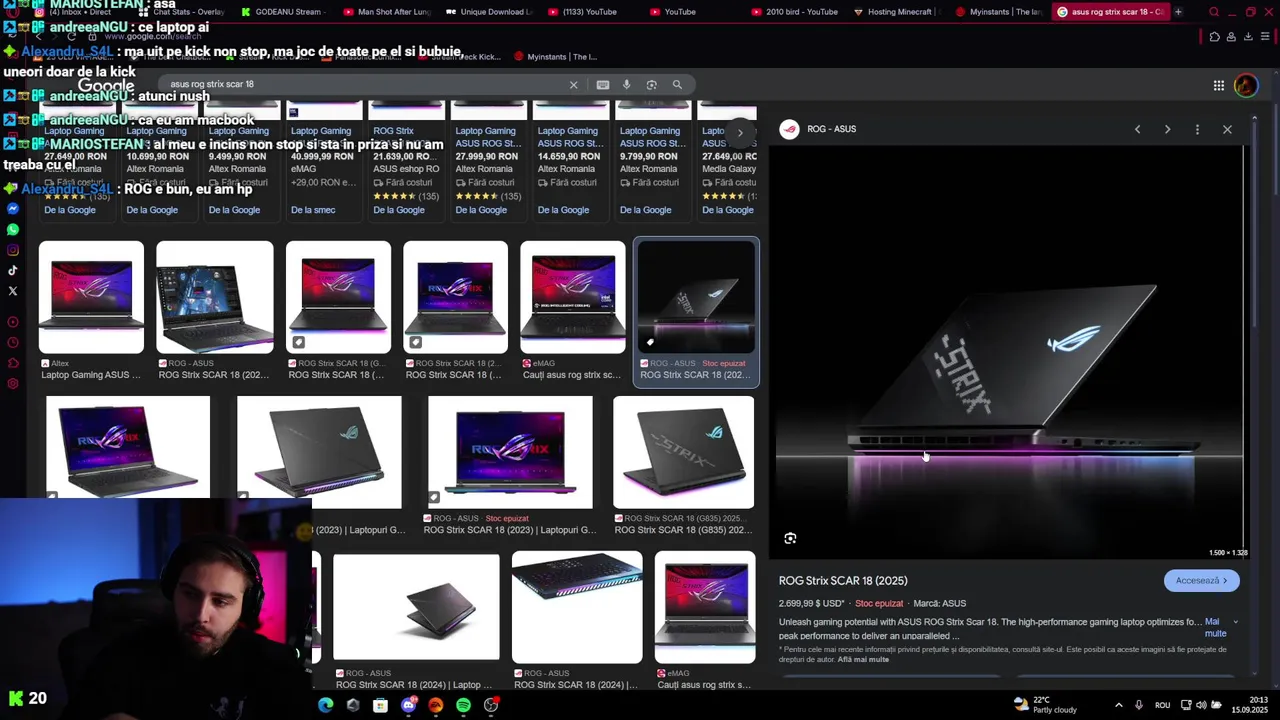Click large ROG Strix laptop preview image

point(1009,352)
